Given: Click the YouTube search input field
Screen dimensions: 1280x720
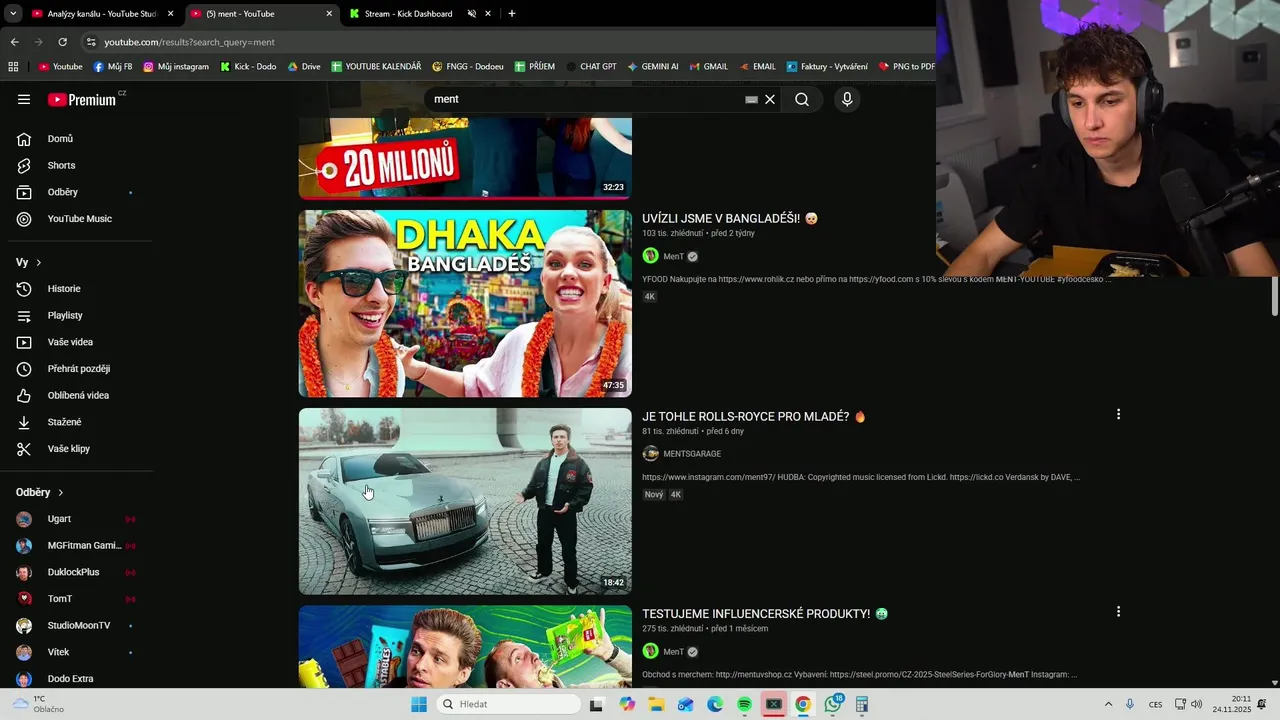Looking at the screenshot, I should (585, 99).
